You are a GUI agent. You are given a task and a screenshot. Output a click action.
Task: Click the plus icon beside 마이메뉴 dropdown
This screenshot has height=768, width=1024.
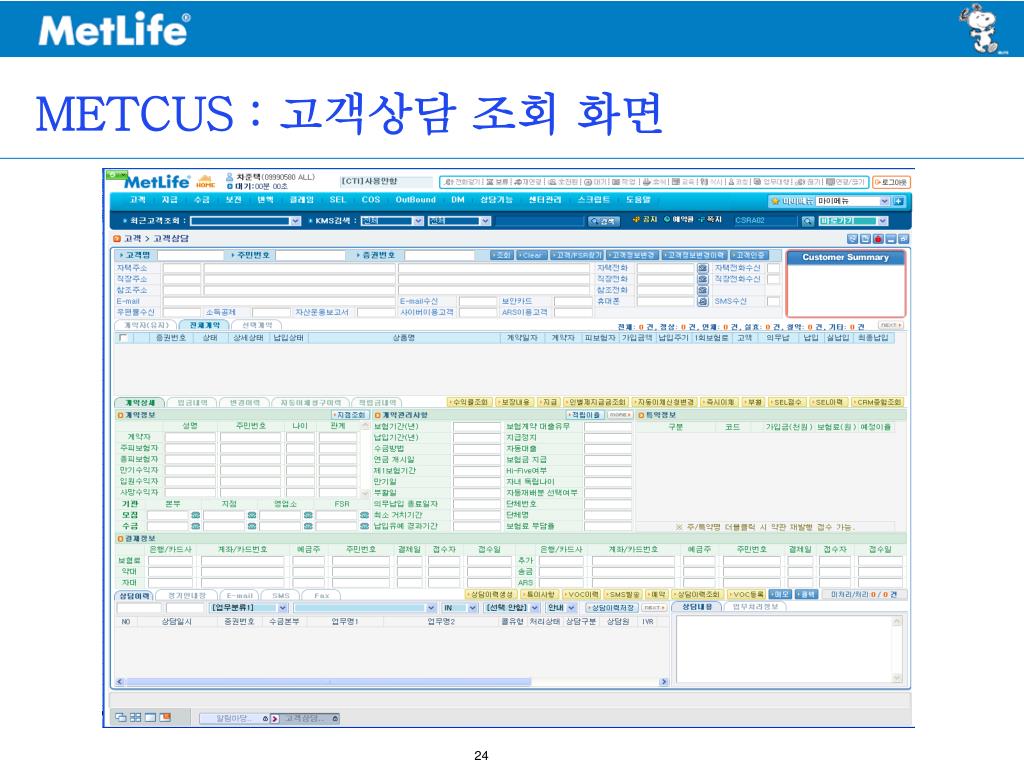pyautogui.click(x=899, y=201)
